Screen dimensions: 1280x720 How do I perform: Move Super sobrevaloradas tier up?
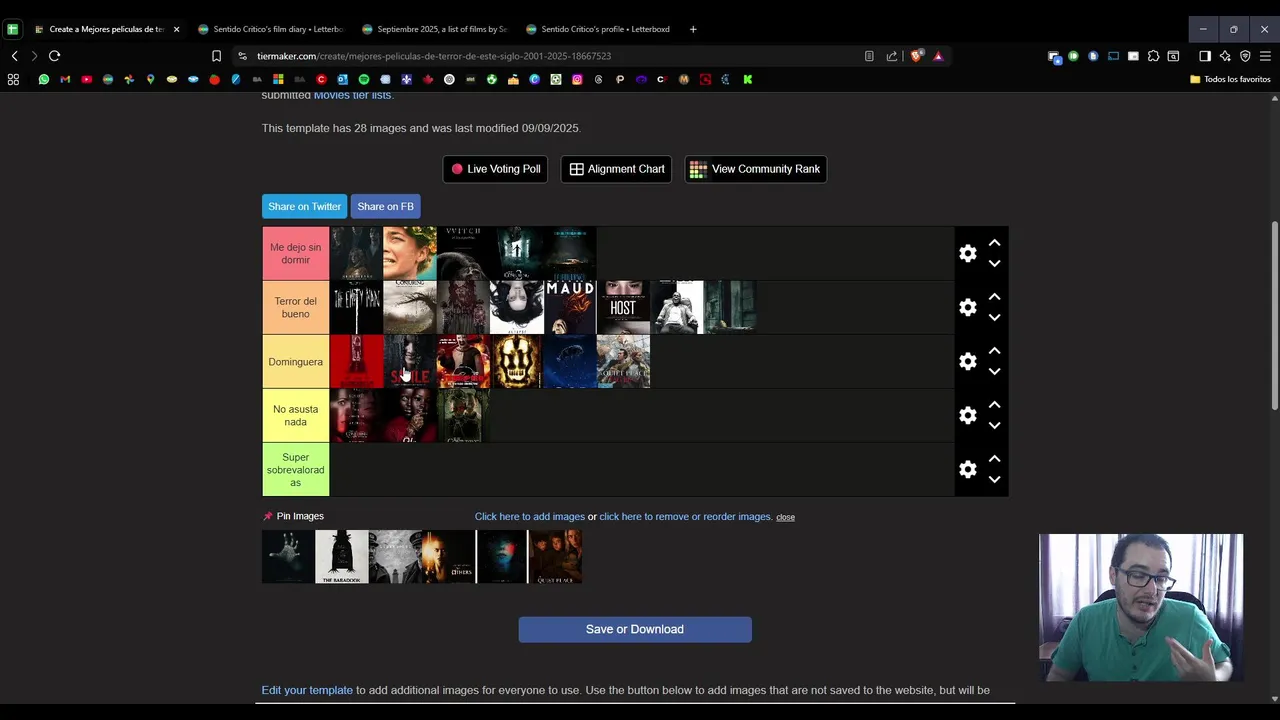coord(994,459)
